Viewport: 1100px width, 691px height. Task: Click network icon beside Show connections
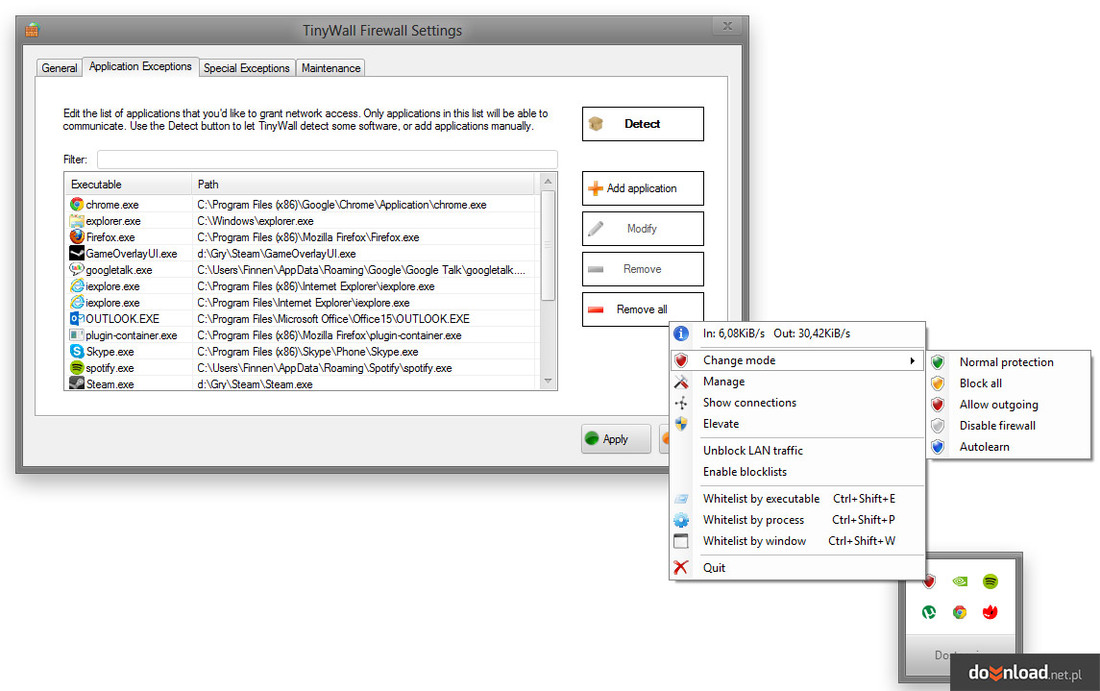click(680, 403)
